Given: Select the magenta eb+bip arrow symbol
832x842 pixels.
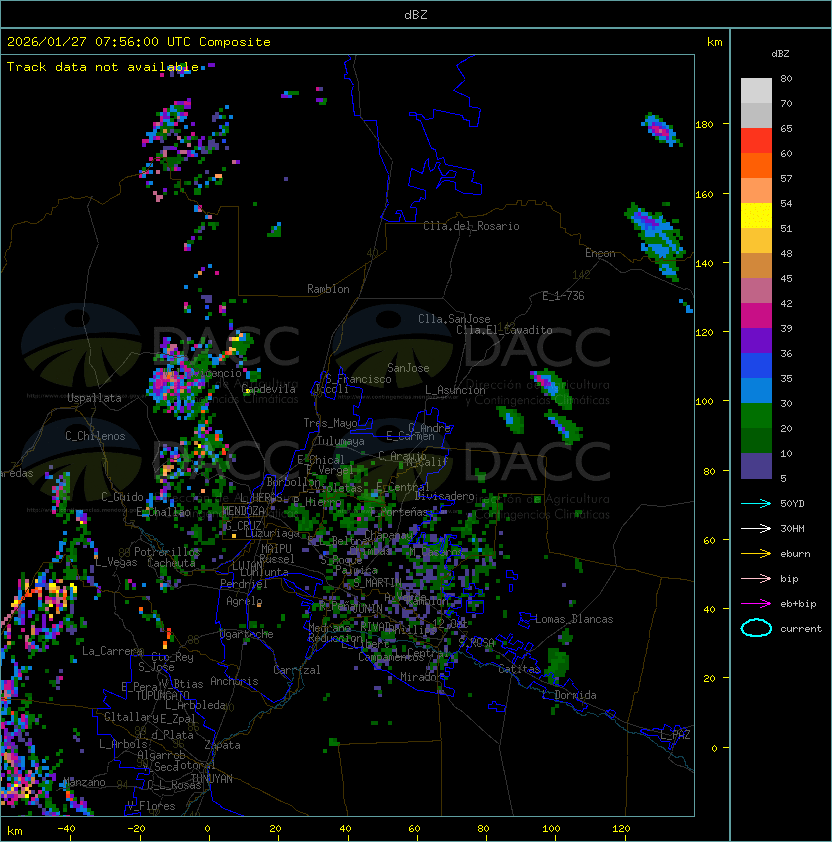Looking at the screenshot, I should tap(756, 603).
